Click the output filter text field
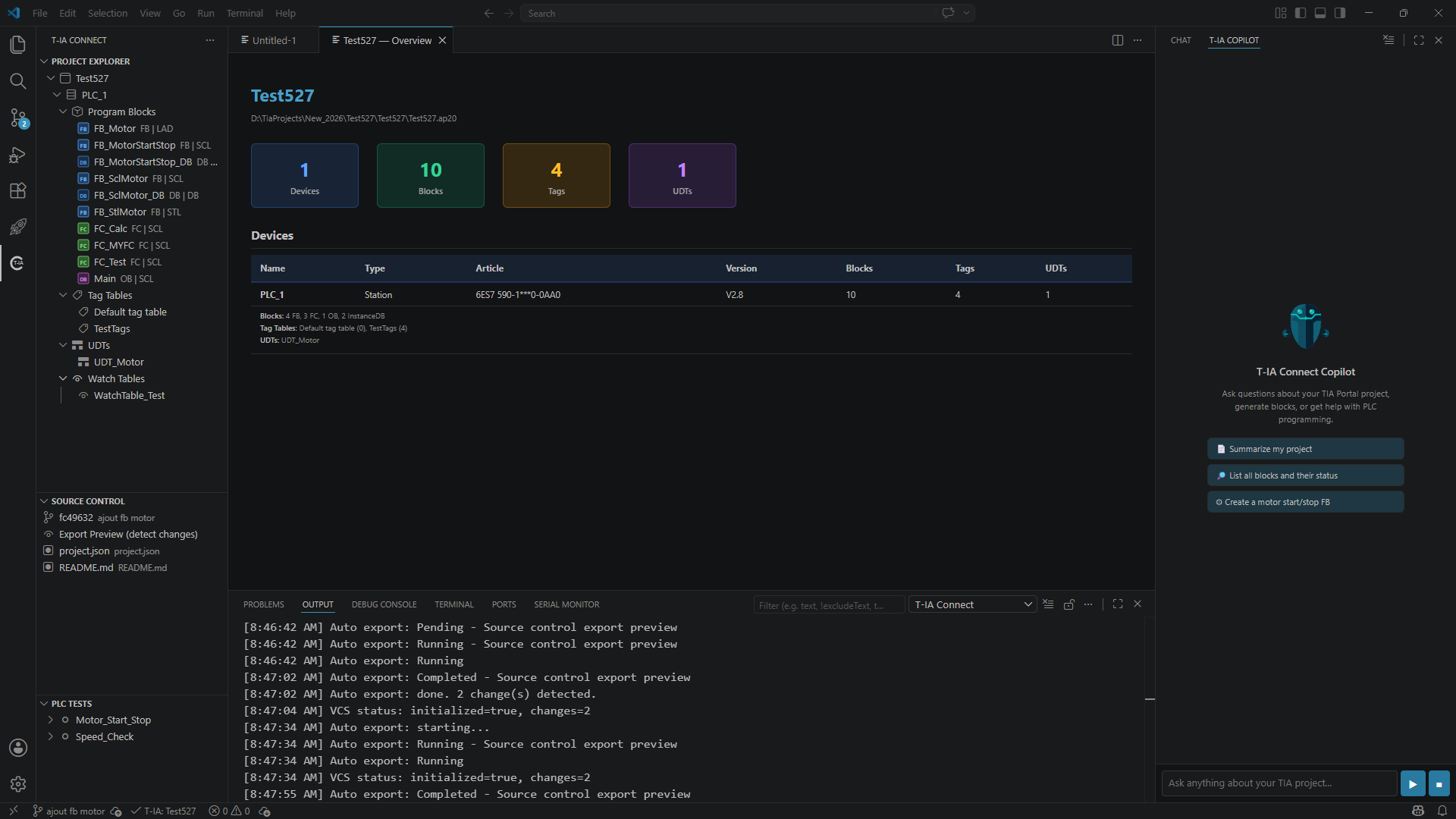 pos(828,605)
